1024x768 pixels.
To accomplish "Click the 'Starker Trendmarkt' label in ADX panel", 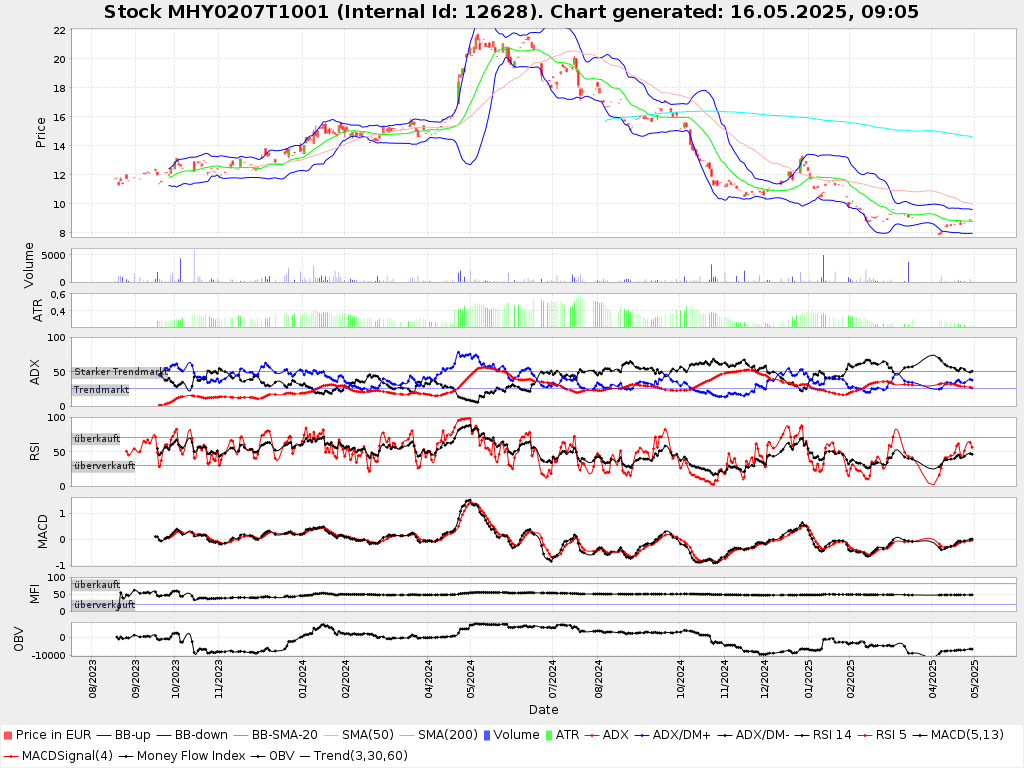I will 120,372.
